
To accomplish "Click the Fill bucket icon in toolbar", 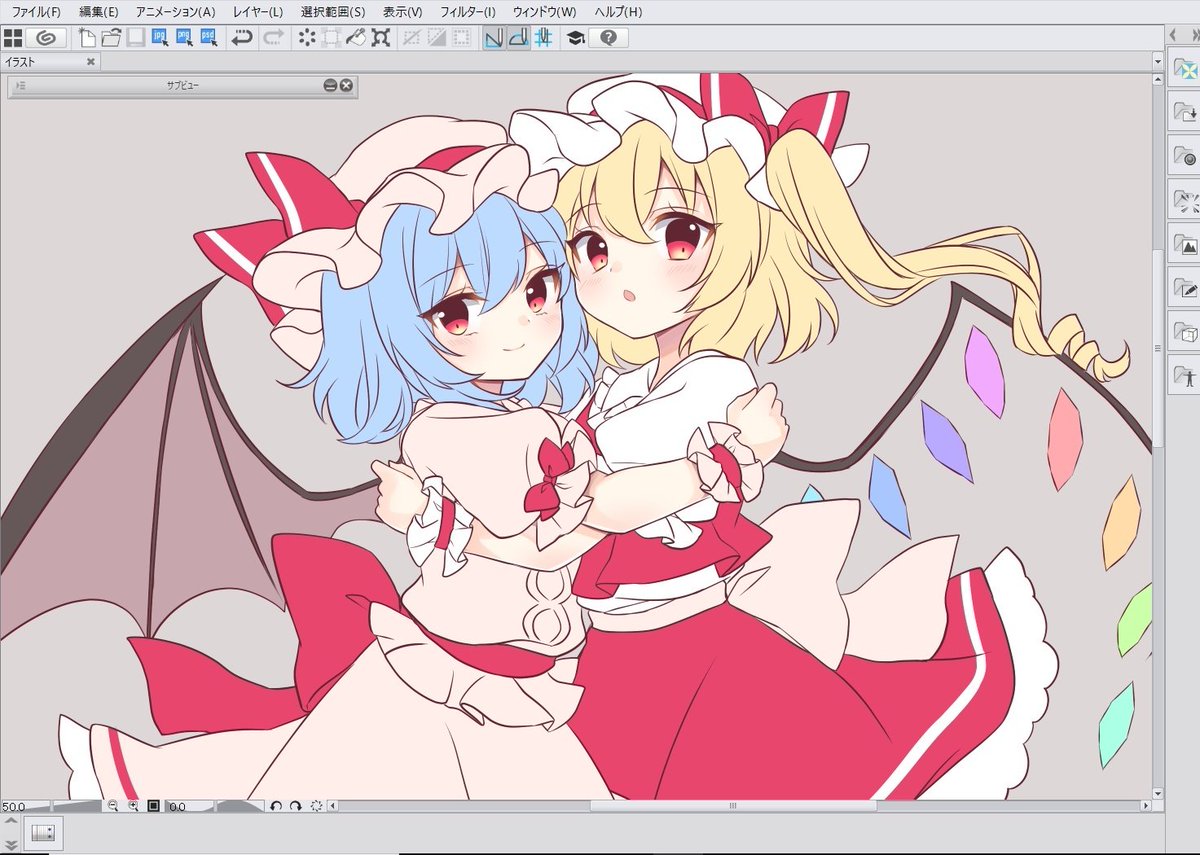I will (x=356, y=38).
